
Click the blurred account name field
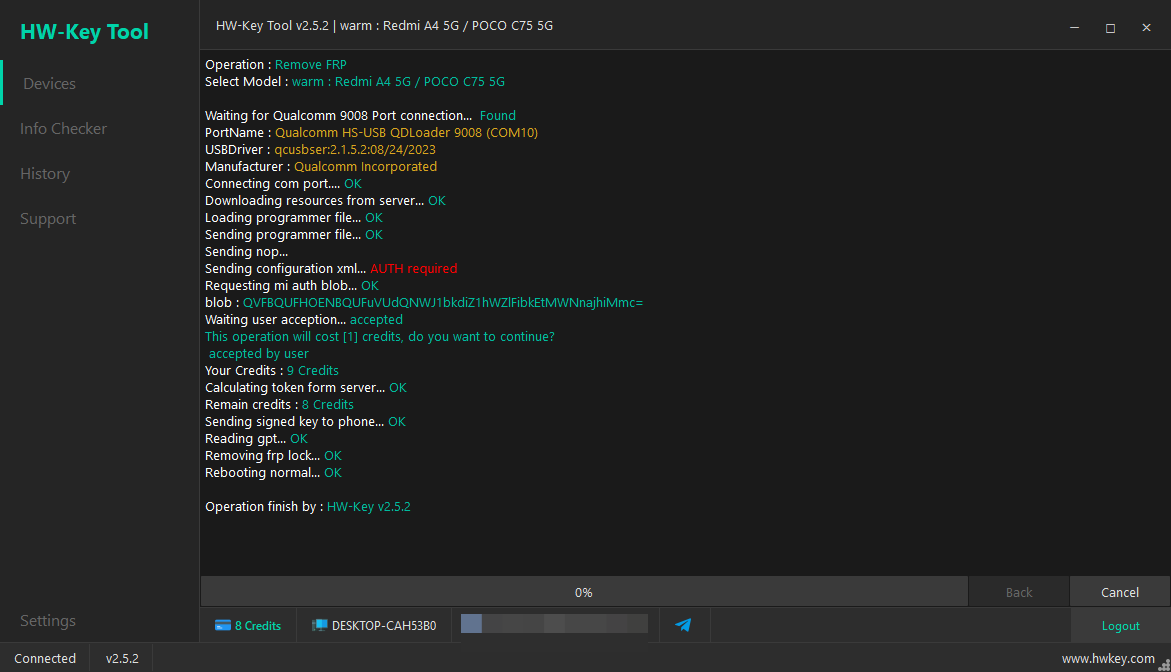[554, 623]
